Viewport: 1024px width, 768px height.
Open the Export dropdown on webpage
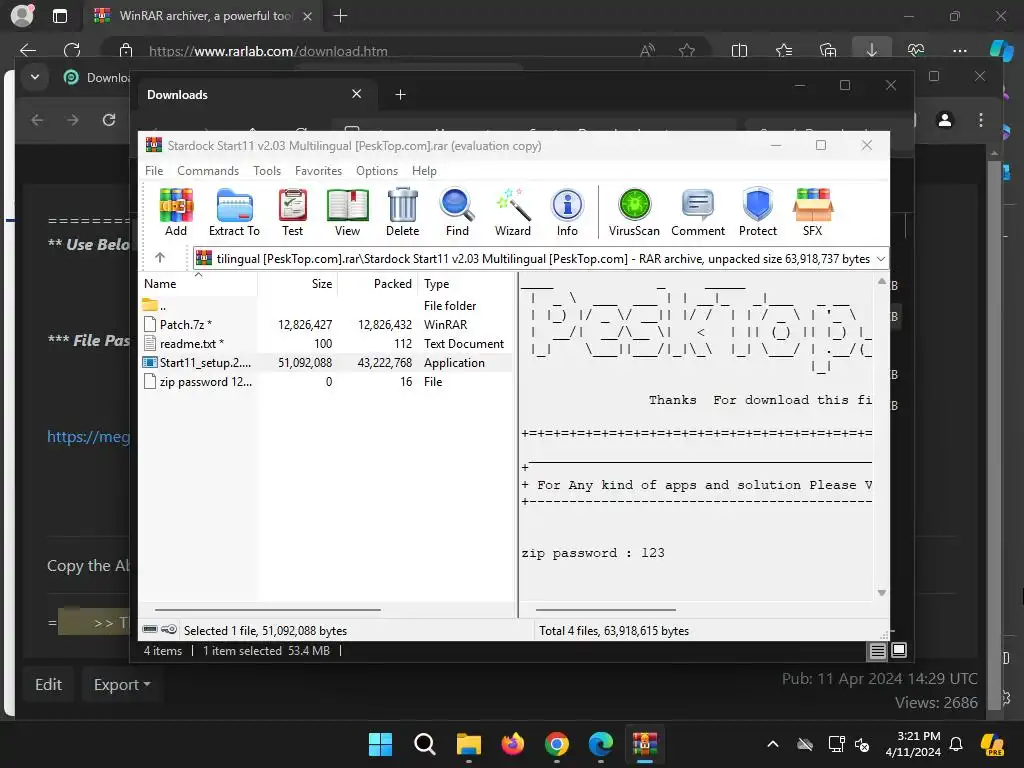point(121,684)
